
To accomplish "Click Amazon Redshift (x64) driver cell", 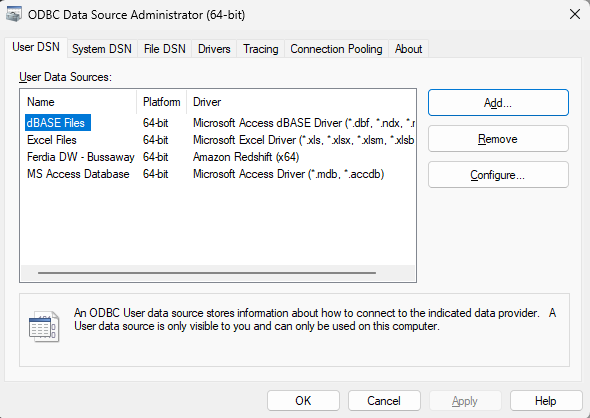I will (246, 157).
